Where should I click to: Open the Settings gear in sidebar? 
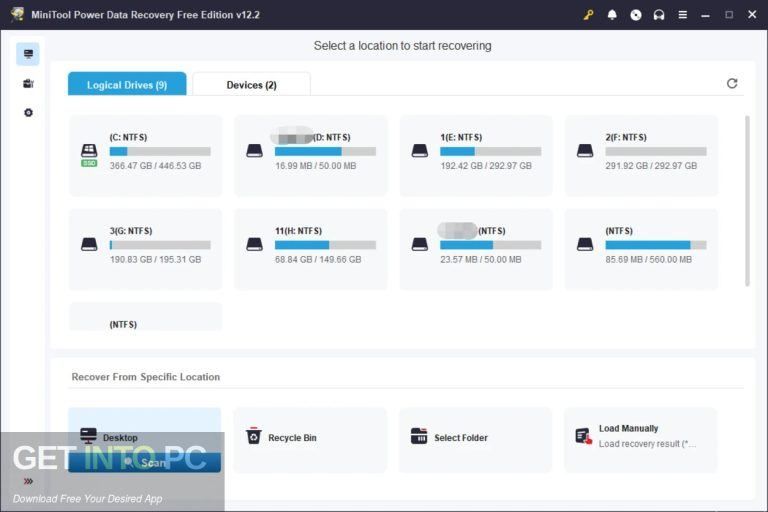pos(28,113)
